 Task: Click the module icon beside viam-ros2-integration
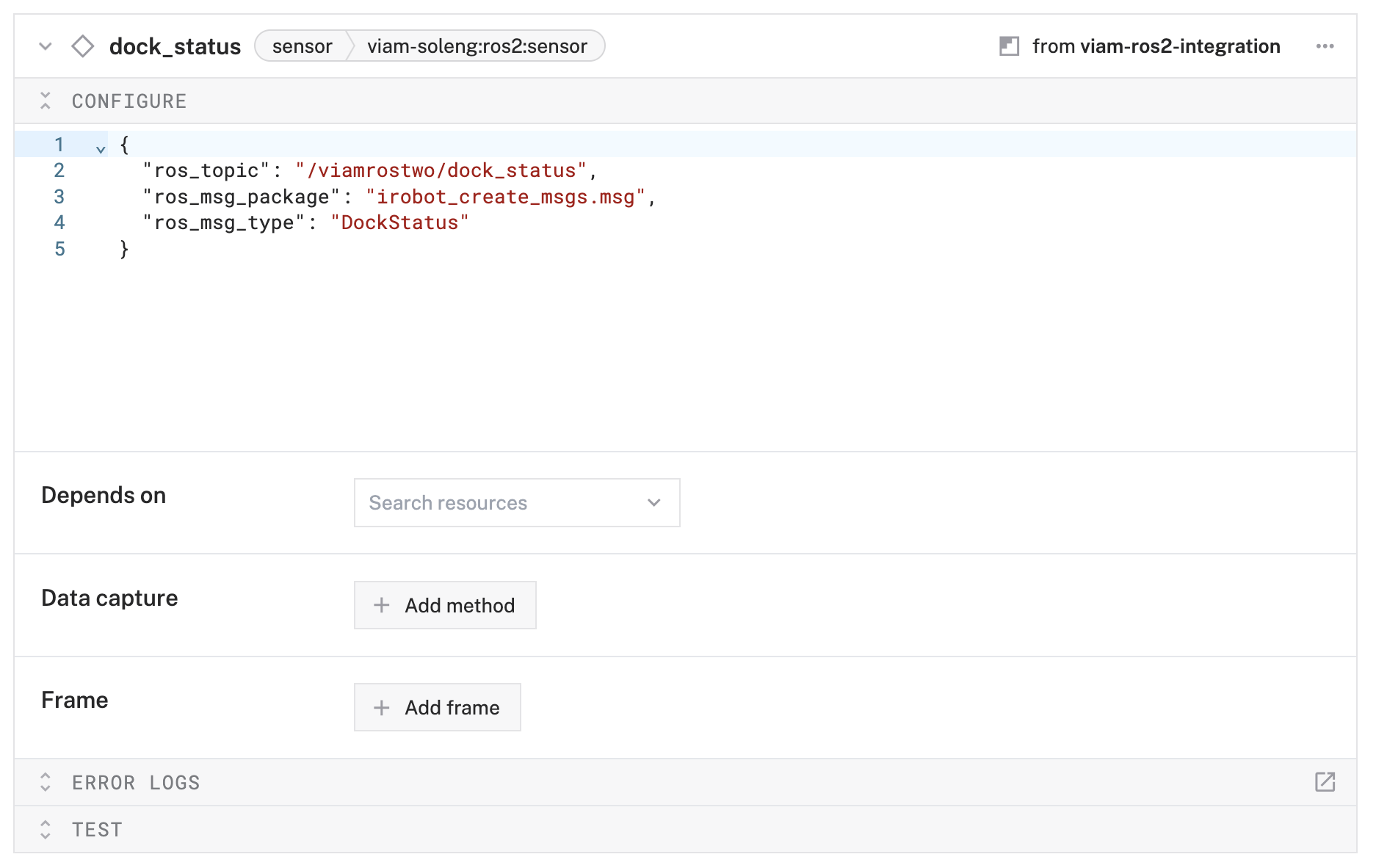[1009, 46]
